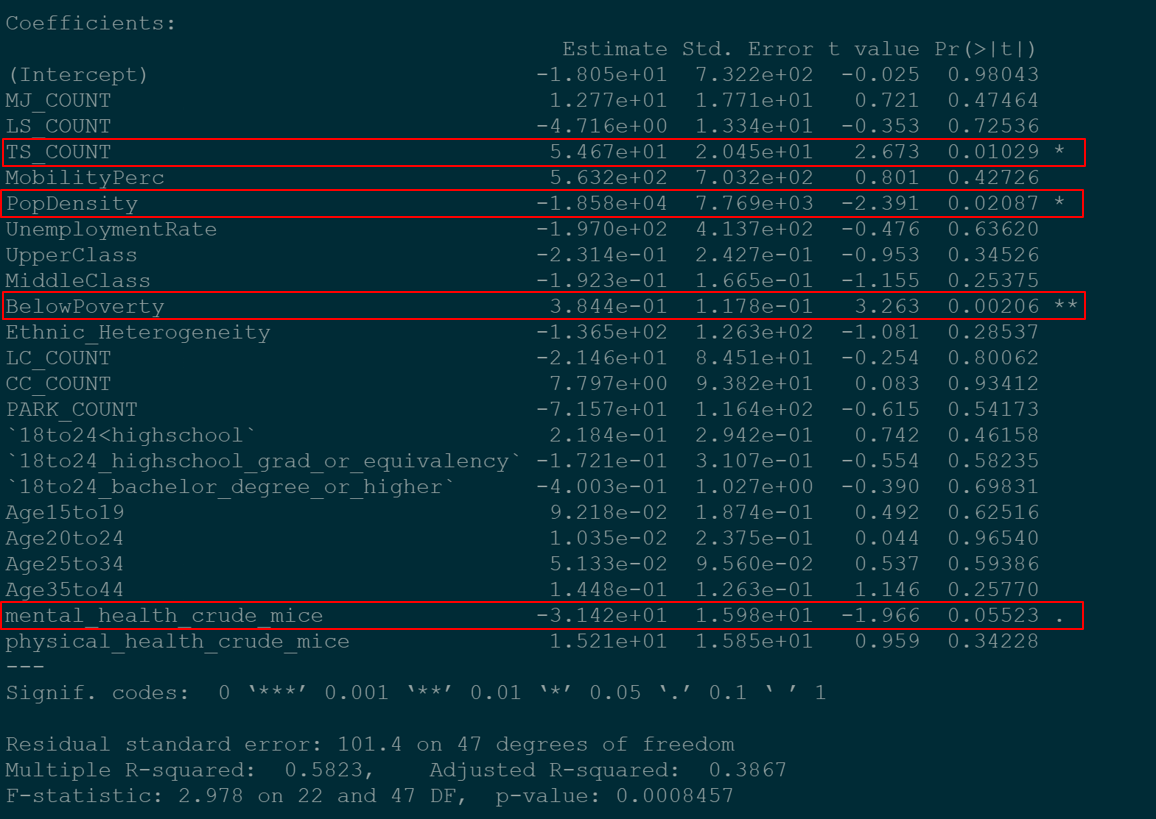Click the Ethnic_Heterogeneity variable name
The width and height of the screenshot is (1156, 819).
138,333
